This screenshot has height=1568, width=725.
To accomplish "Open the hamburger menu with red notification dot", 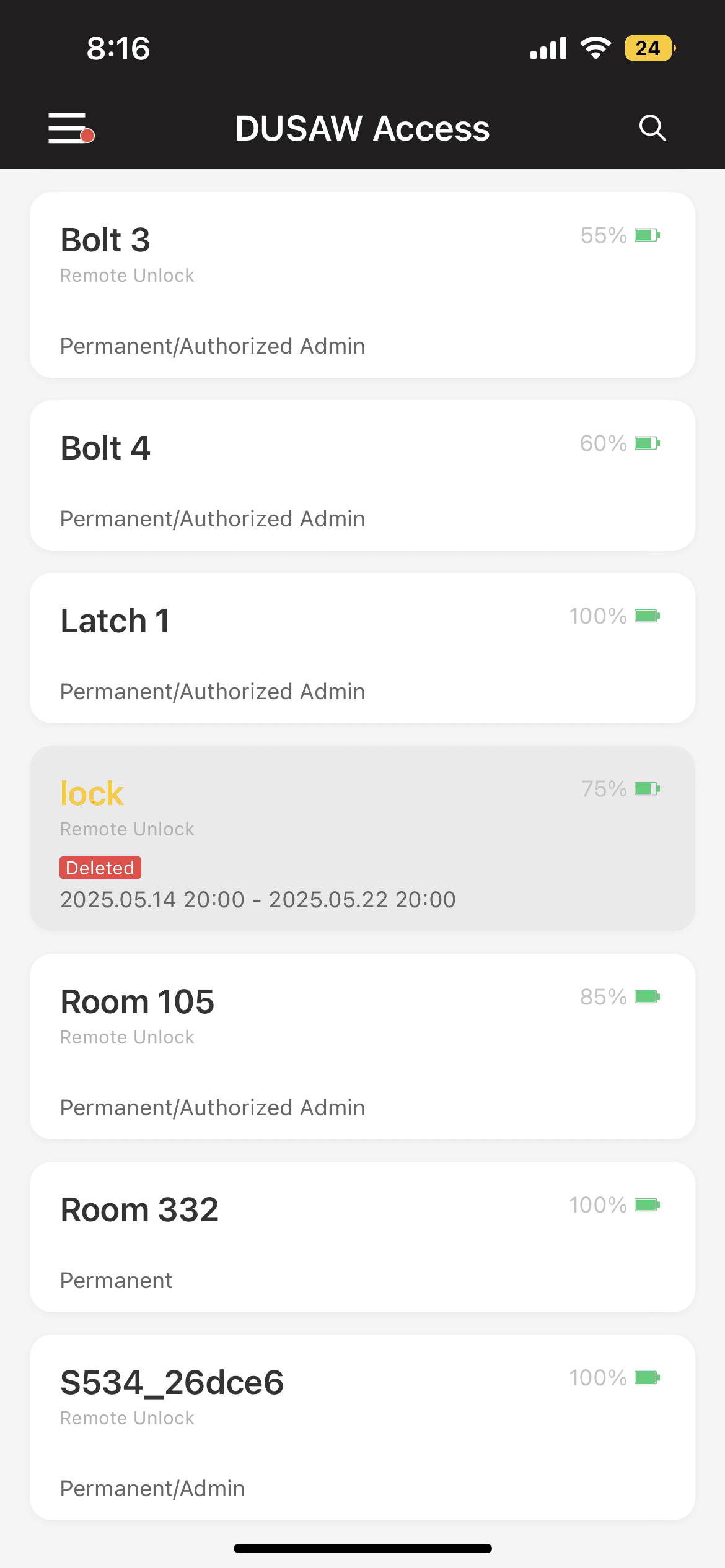I will (x=71, y=128).
